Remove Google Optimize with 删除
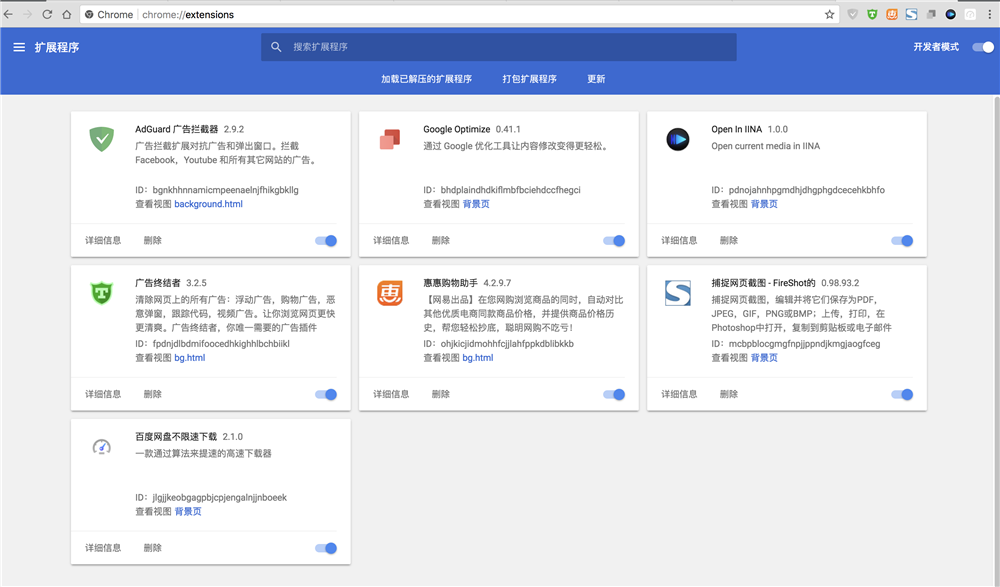 pyautogui.click(x=441, y=241)
